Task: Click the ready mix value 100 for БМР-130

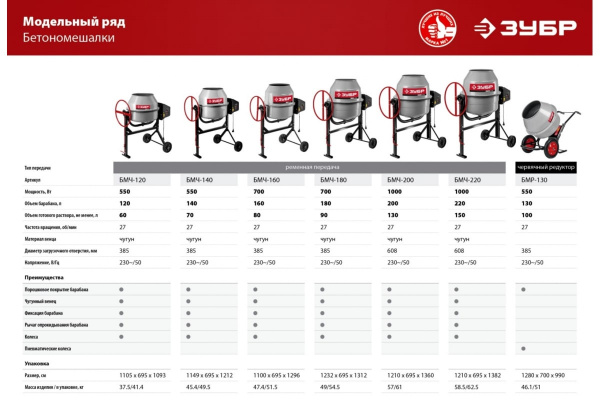Action: (x=527, y=216)
